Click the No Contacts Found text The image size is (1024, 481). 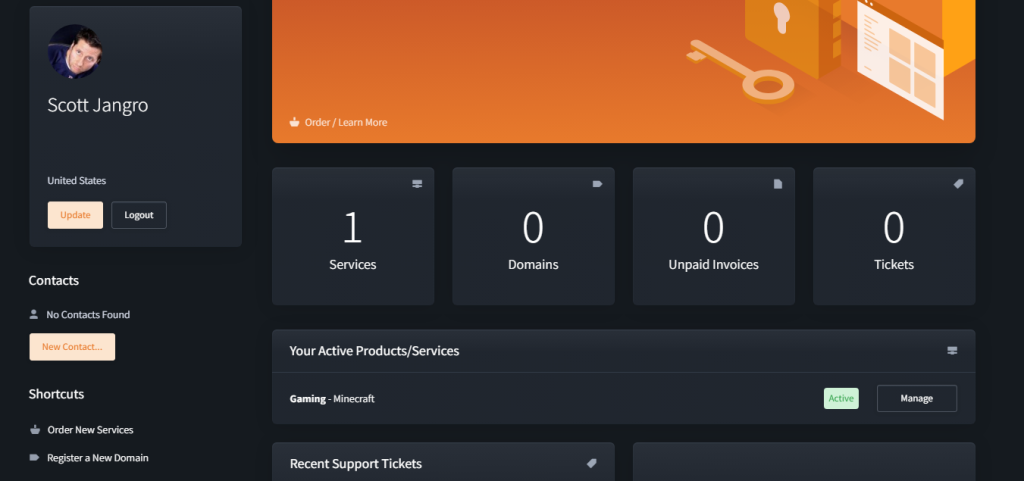tap(88, 314)
